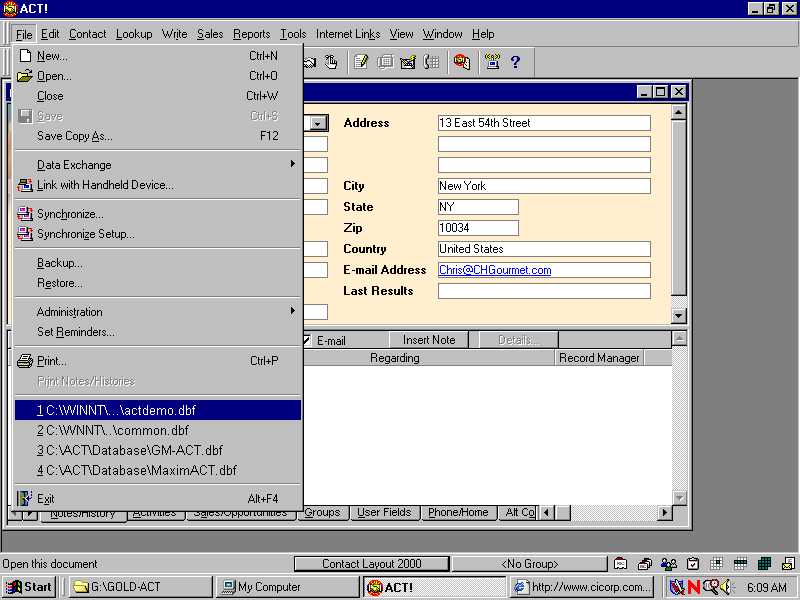Click the shield icon in the system tray

pos(677,587)
